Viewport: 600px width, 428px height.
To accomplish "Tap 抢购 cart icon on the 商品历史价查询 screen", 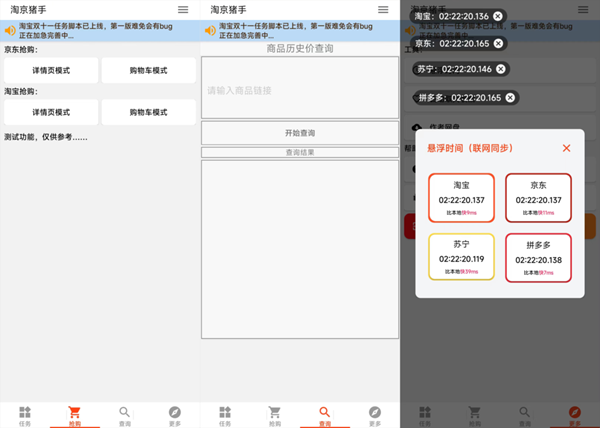I will [x=275, y=412].
